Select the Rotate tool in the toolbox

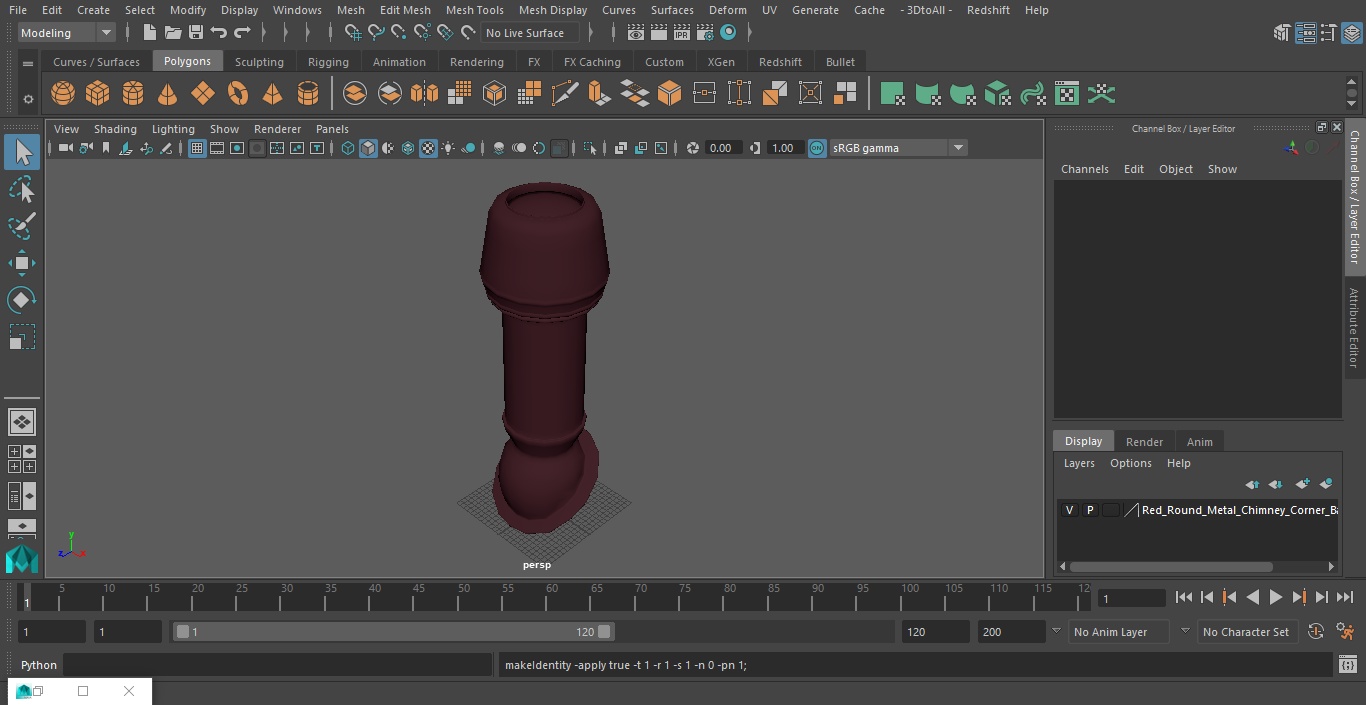22,300
